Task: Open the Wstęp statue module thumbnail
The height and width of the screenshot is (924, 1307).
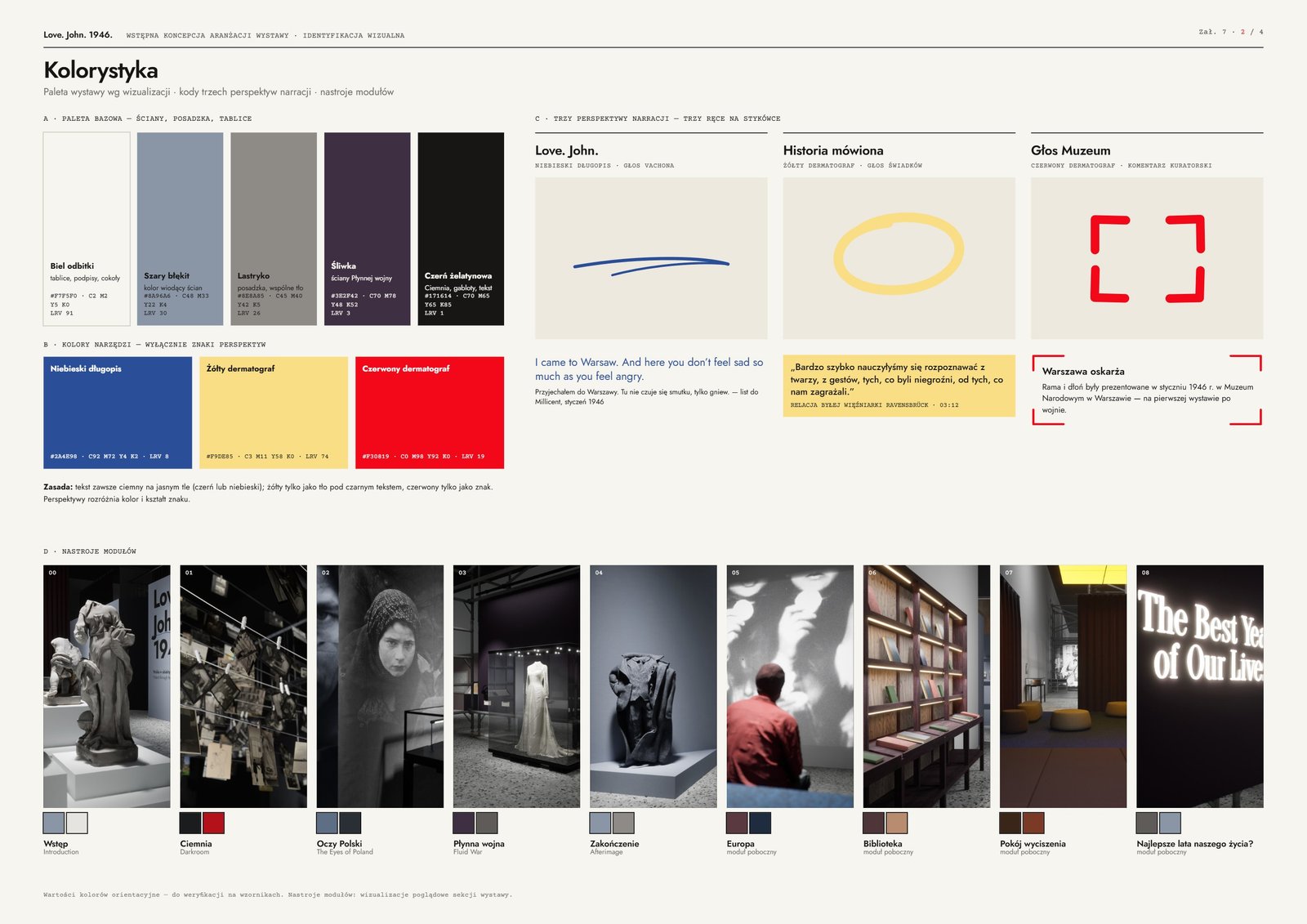Action: (x=107, y=686)
